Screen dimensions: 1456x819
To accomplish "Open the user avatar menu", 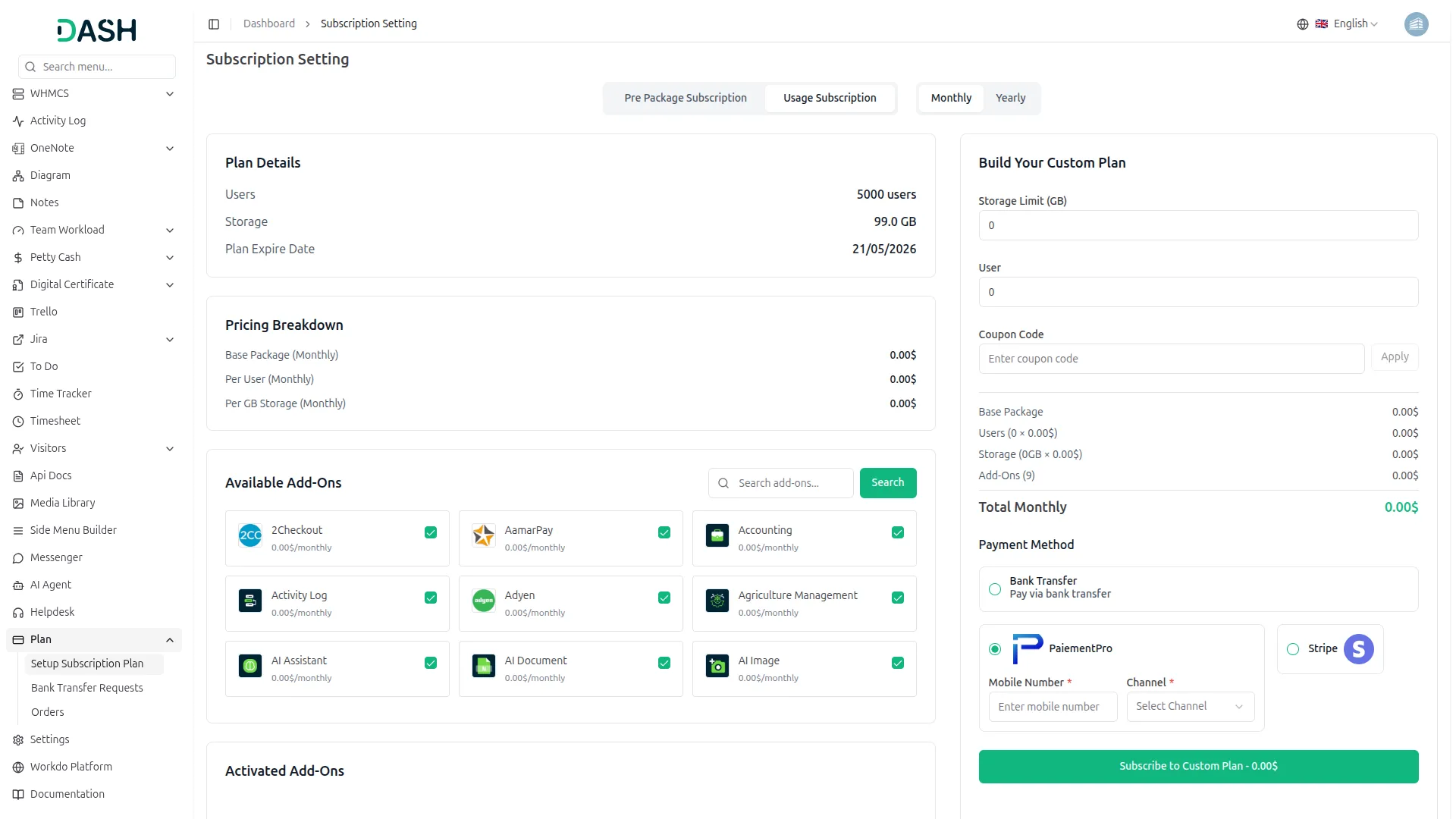I will (1416, 24).
